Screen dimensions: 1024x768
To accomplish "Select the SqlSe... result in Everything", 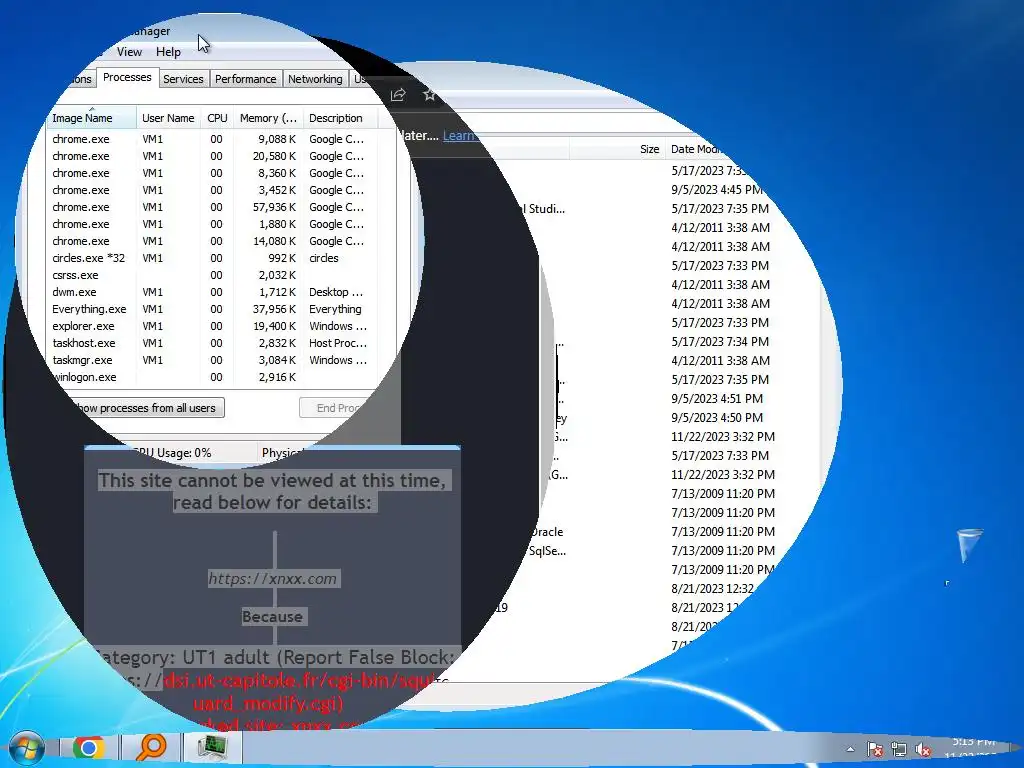I will (547, 551).
